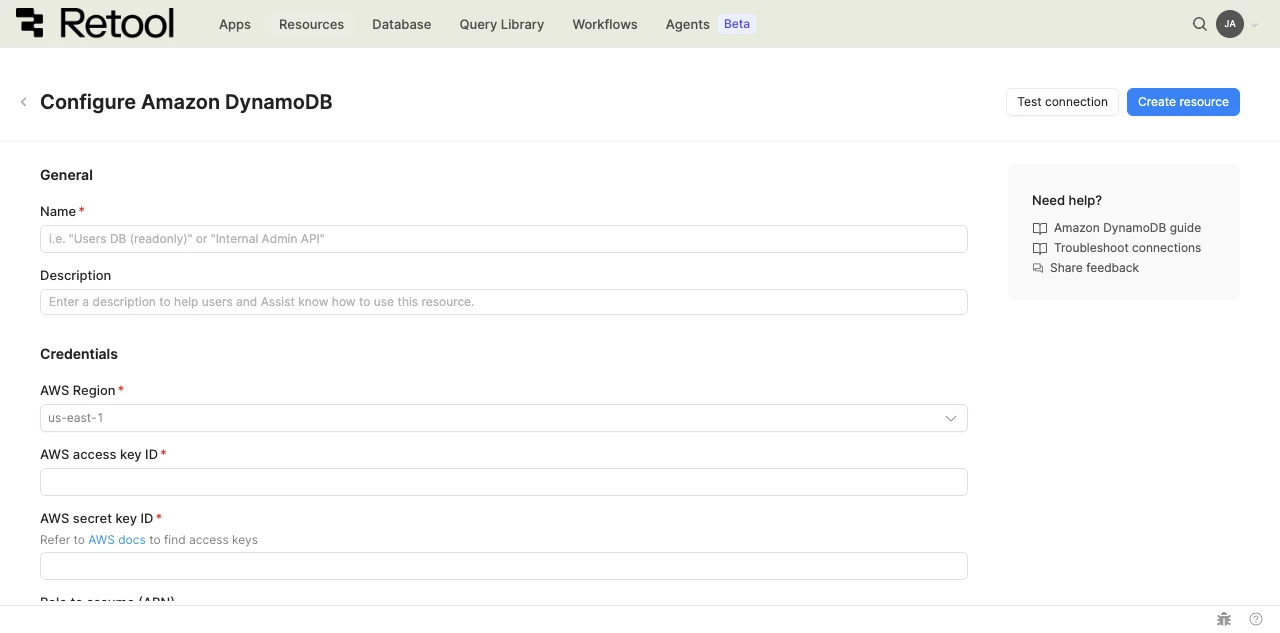Click the Create resource button
The height and width of the screenshot is (633, 1280).
pyautogui.click(x=1183, y=102)
